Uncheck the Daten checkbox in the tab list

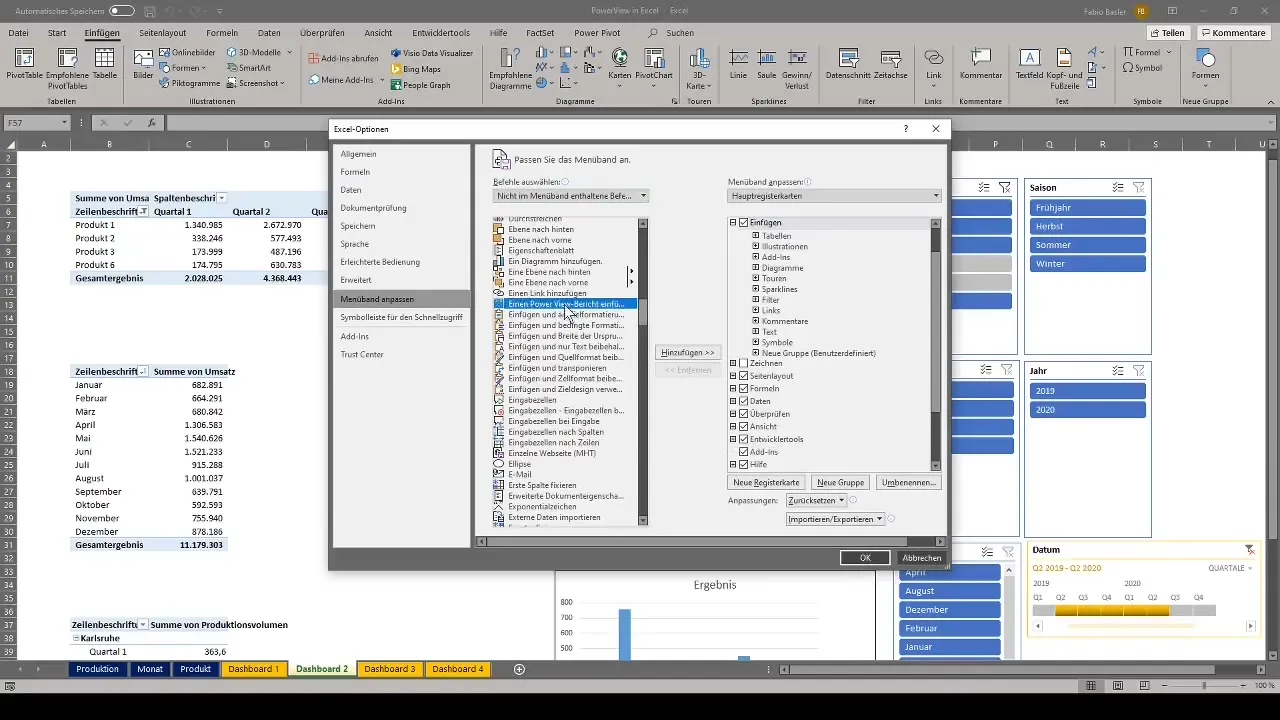[743, 401]
